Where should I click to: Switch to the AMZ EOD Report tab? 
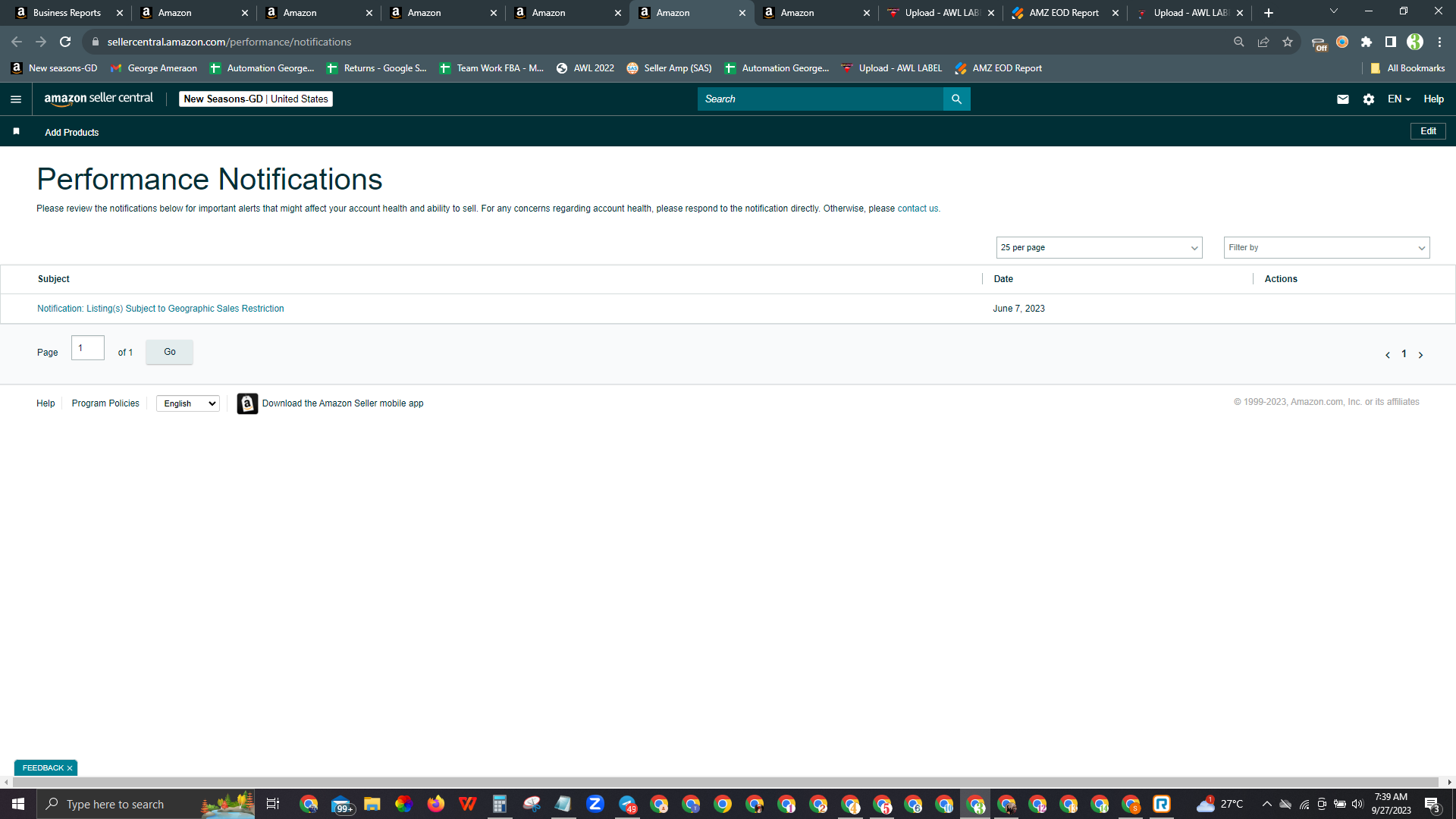point(1064,13)
